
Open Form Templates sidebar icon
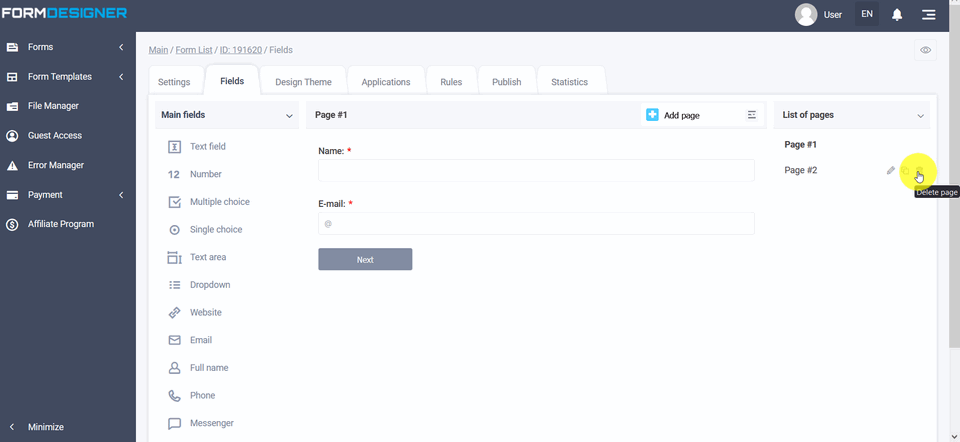click(x=12, y=77)
